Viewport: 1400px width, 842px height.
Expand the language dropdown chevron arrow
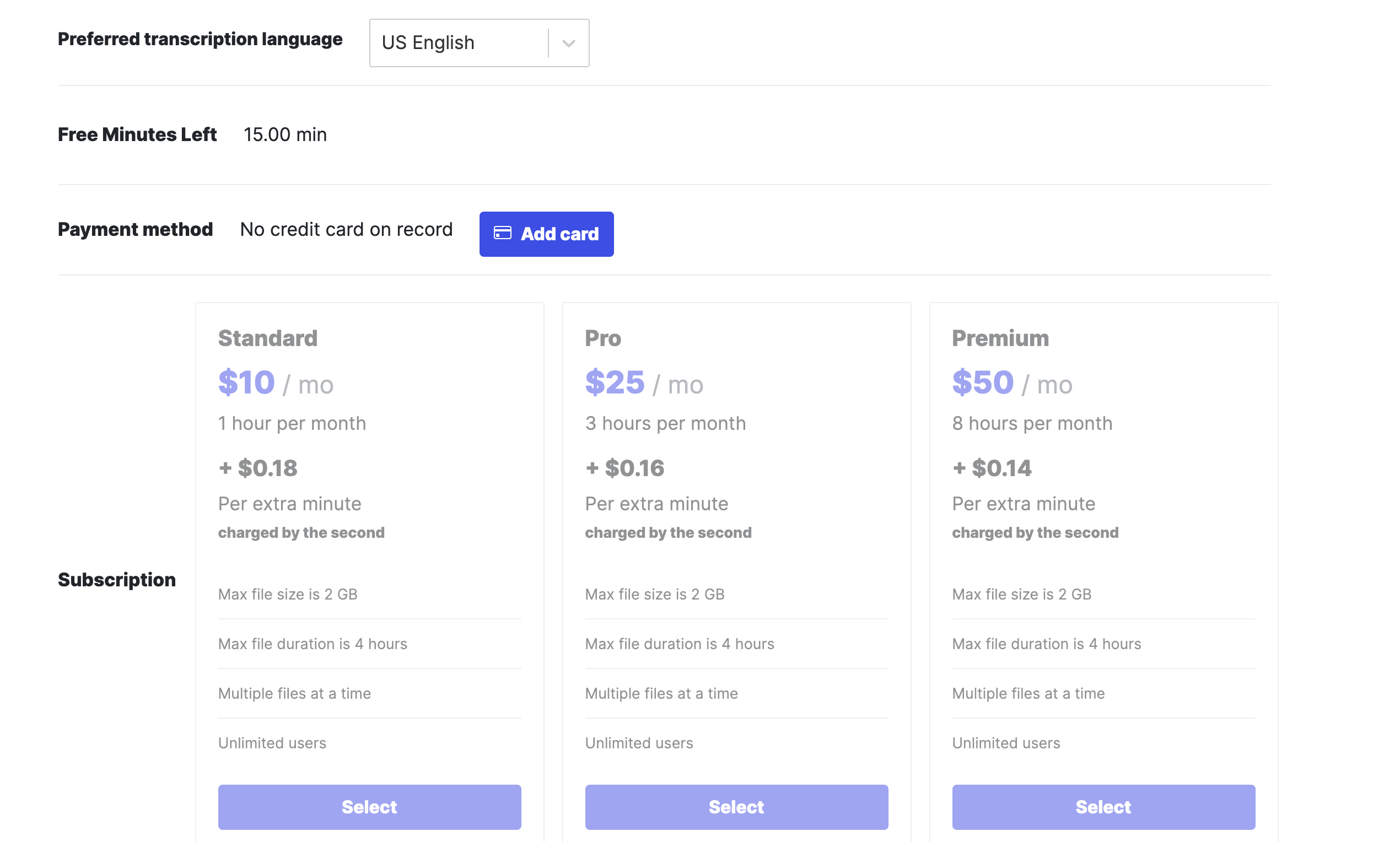click(569, 43)
